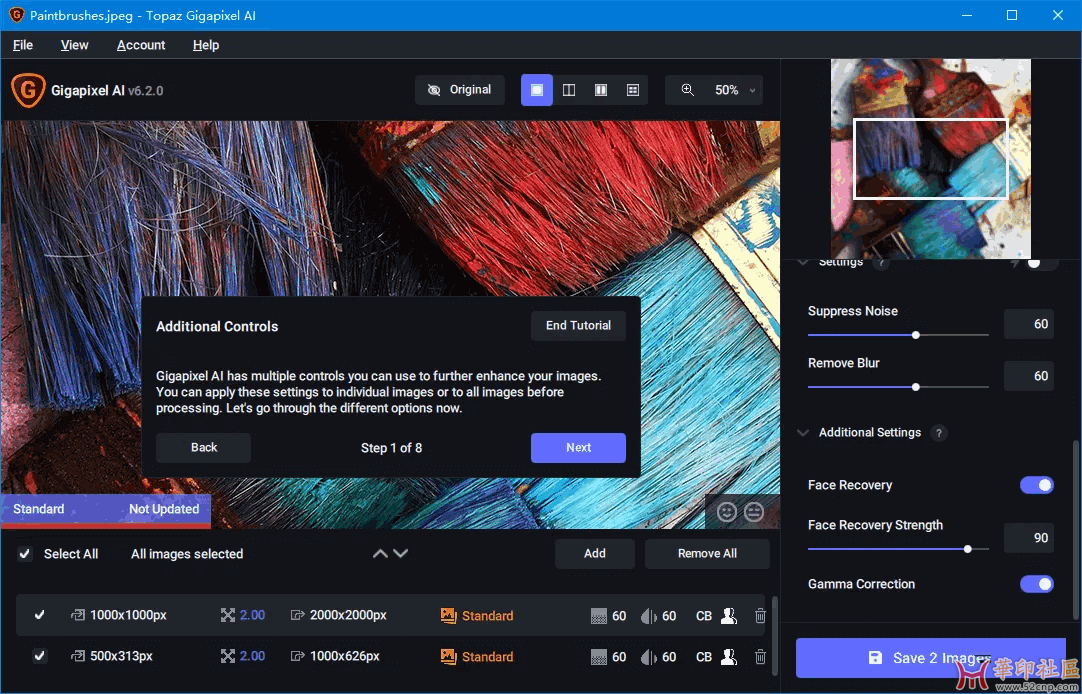Viewport: 1082px width, 694px height.
Task: Switch to split view mode icon
Action: (569, 90)
